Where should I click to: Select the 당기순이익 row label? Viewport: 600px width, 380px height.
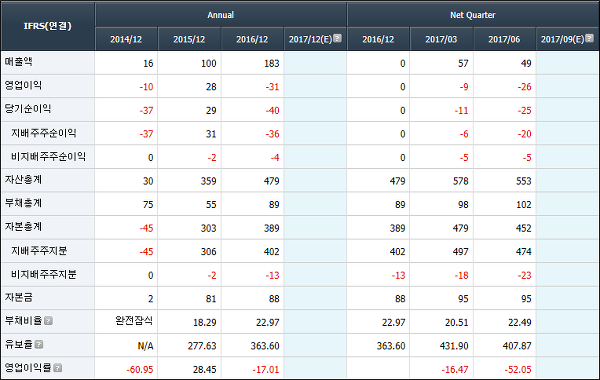28,109
